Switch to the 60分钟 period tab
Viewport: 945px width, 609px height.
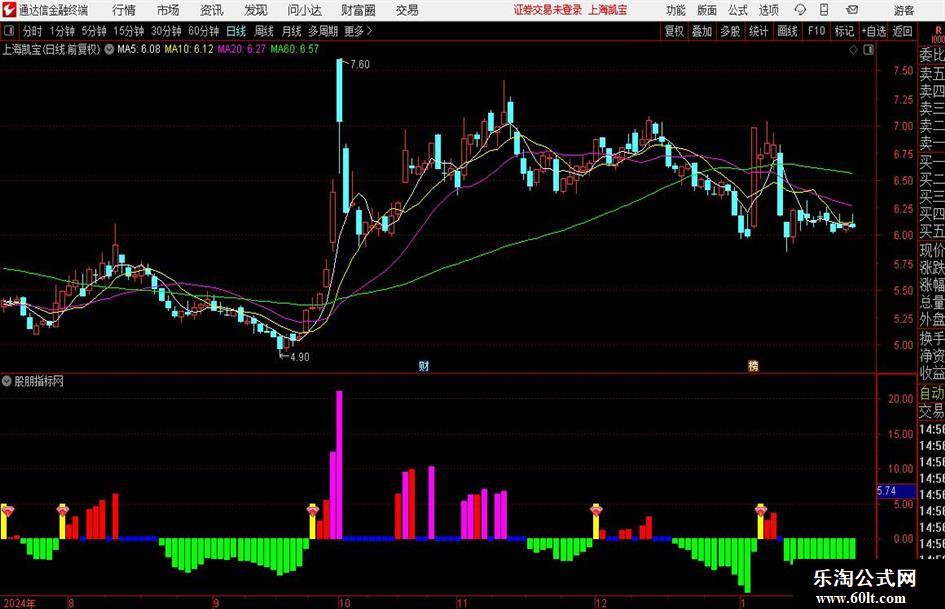[x=204, y=31]
